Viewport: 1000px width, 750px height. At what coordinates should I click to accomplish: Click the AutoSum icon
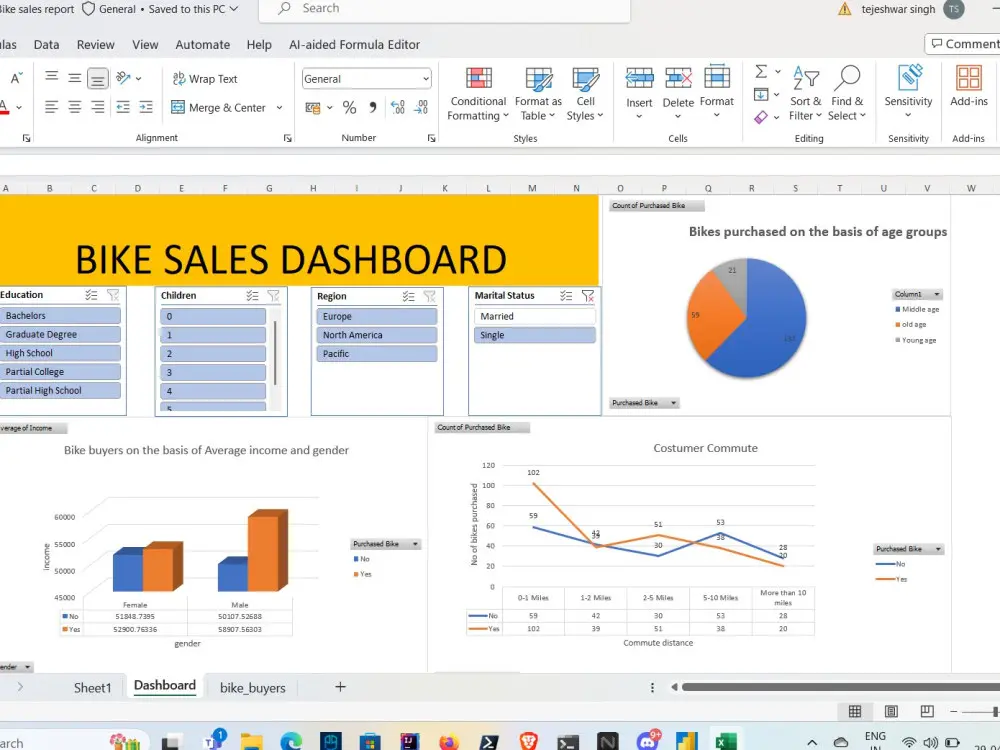tap(762, 72)
